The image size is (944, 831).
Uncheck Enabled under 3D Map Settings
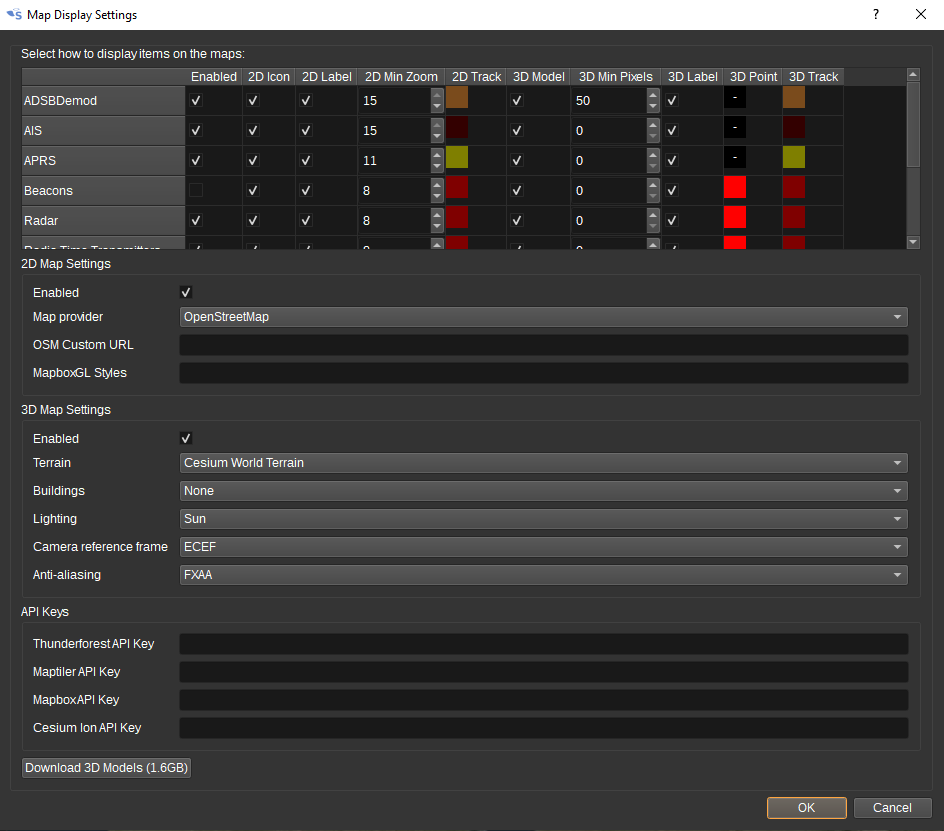point(185,438)
